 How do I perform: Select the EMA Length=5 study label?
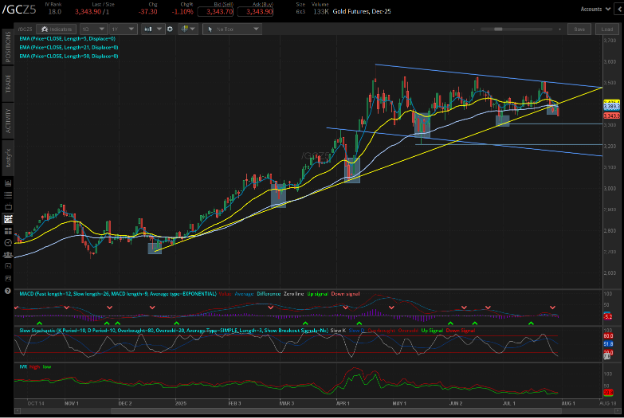pos(68,39)
